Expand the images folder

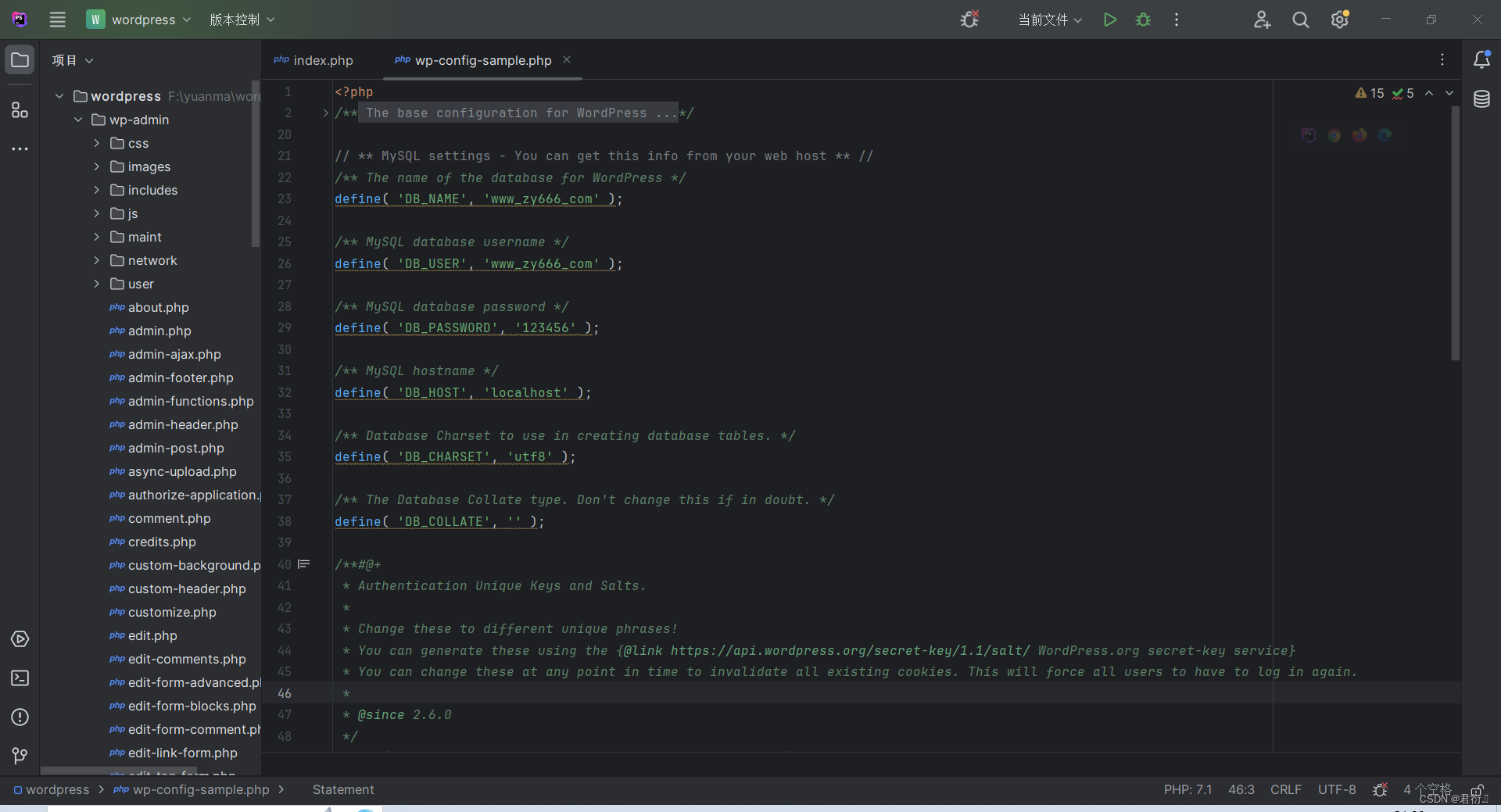pyautogui.click(x=96, y=166)
